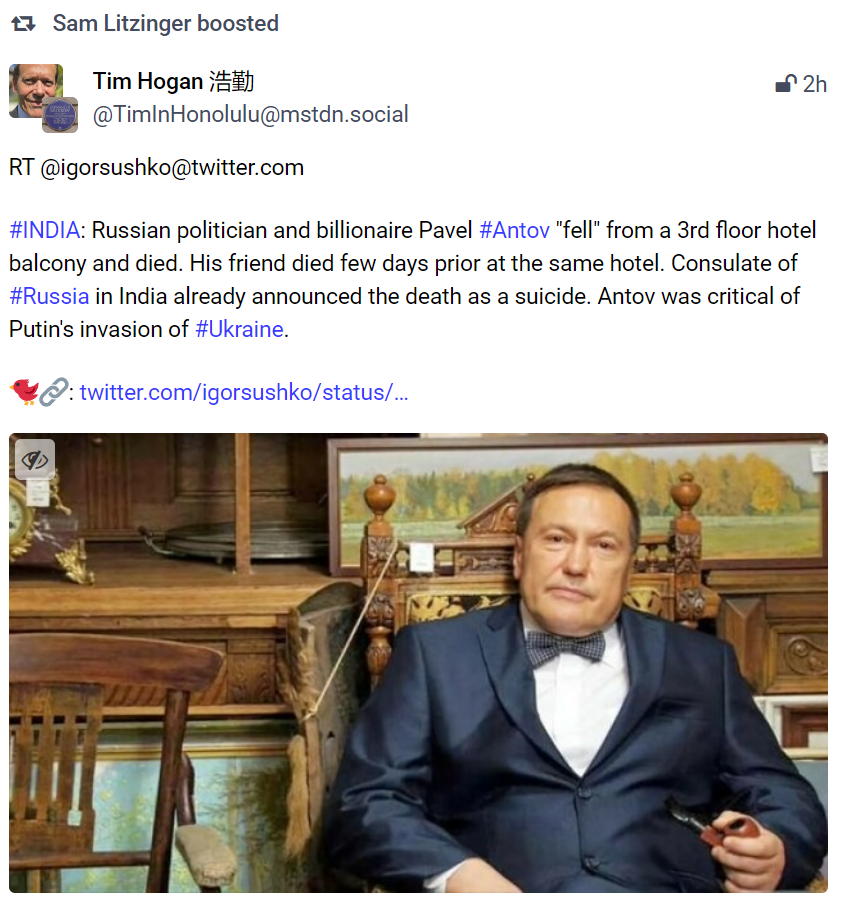Click the small booster avatar overlay
The height and width of the screenshot is (906, 847).
59,115
